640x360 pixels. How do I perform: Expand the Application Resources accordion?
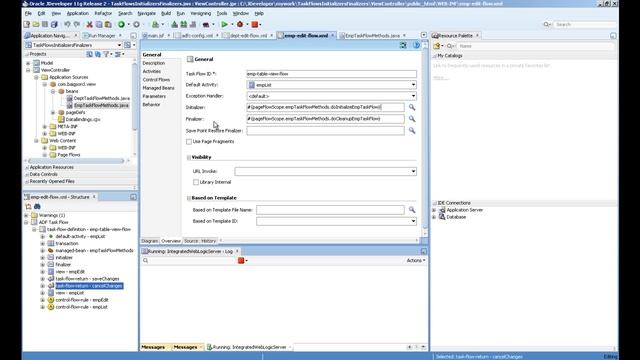[x=80, y=167]
